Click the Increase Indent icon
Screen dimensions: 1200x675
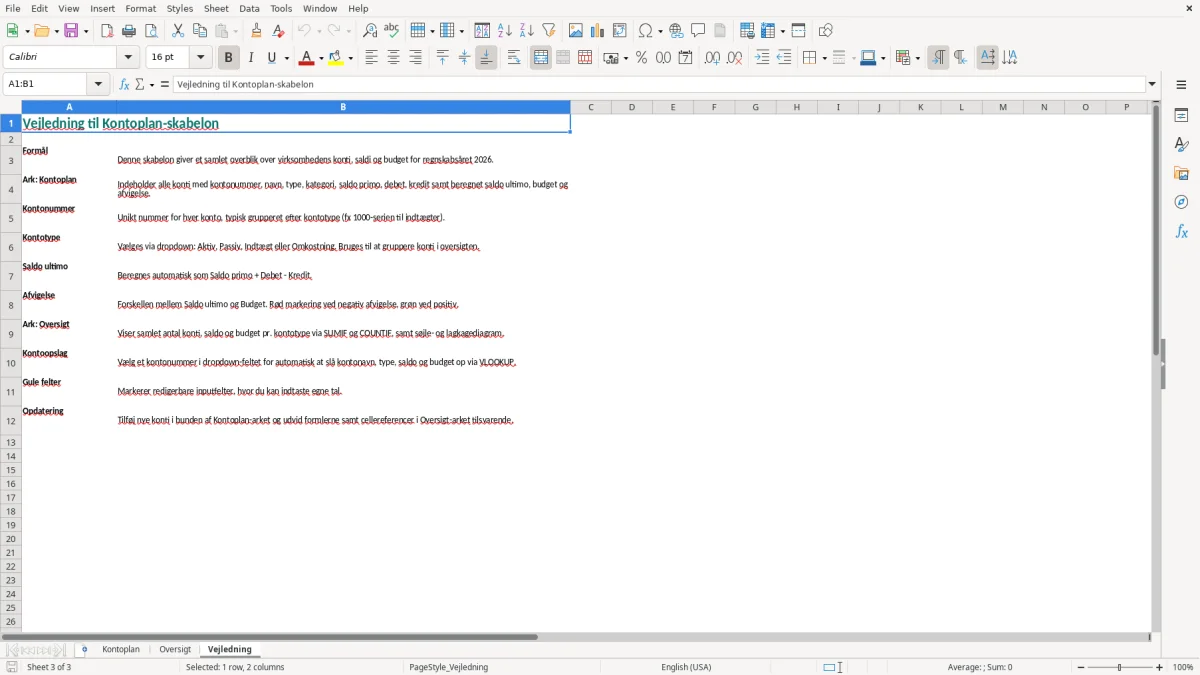(x=762, y=58)
